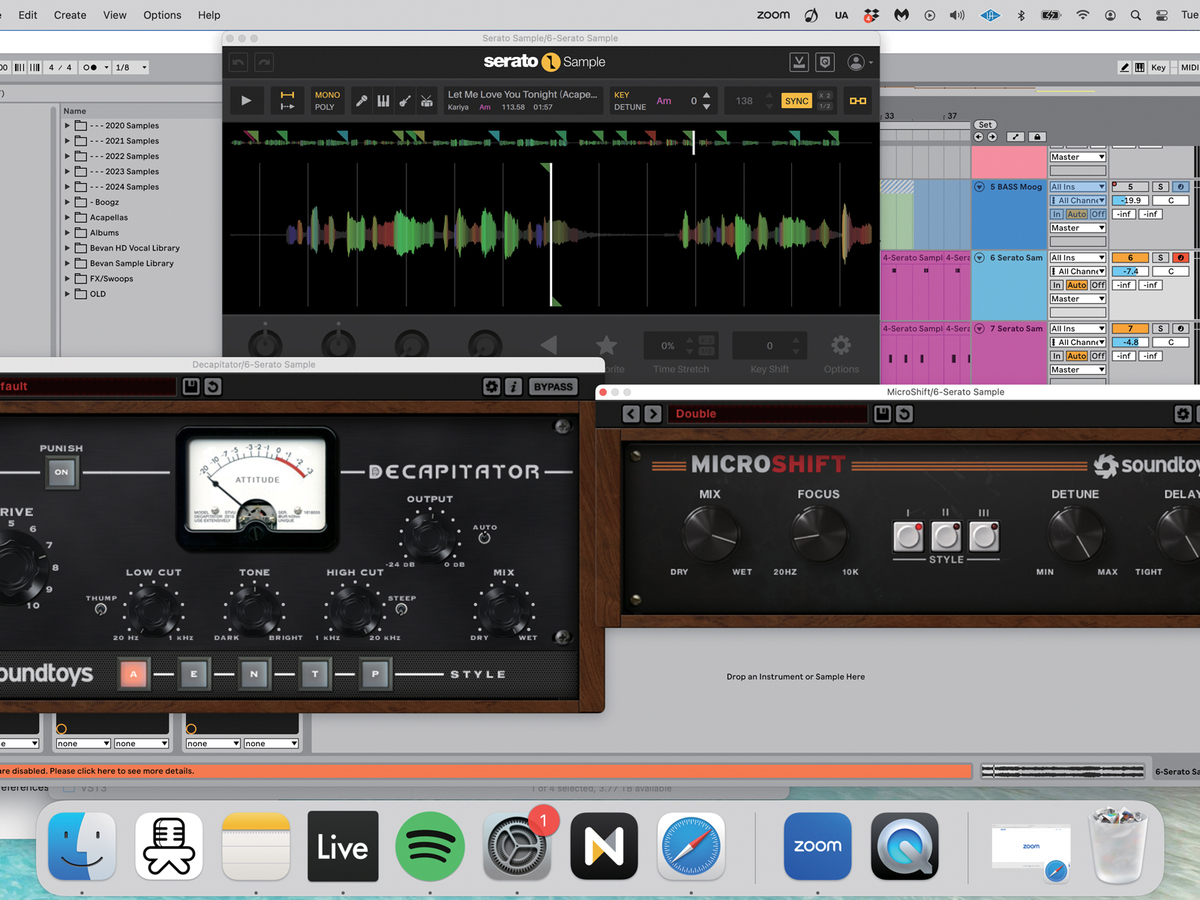Expand the Acapellas folder

pos(68,217)
